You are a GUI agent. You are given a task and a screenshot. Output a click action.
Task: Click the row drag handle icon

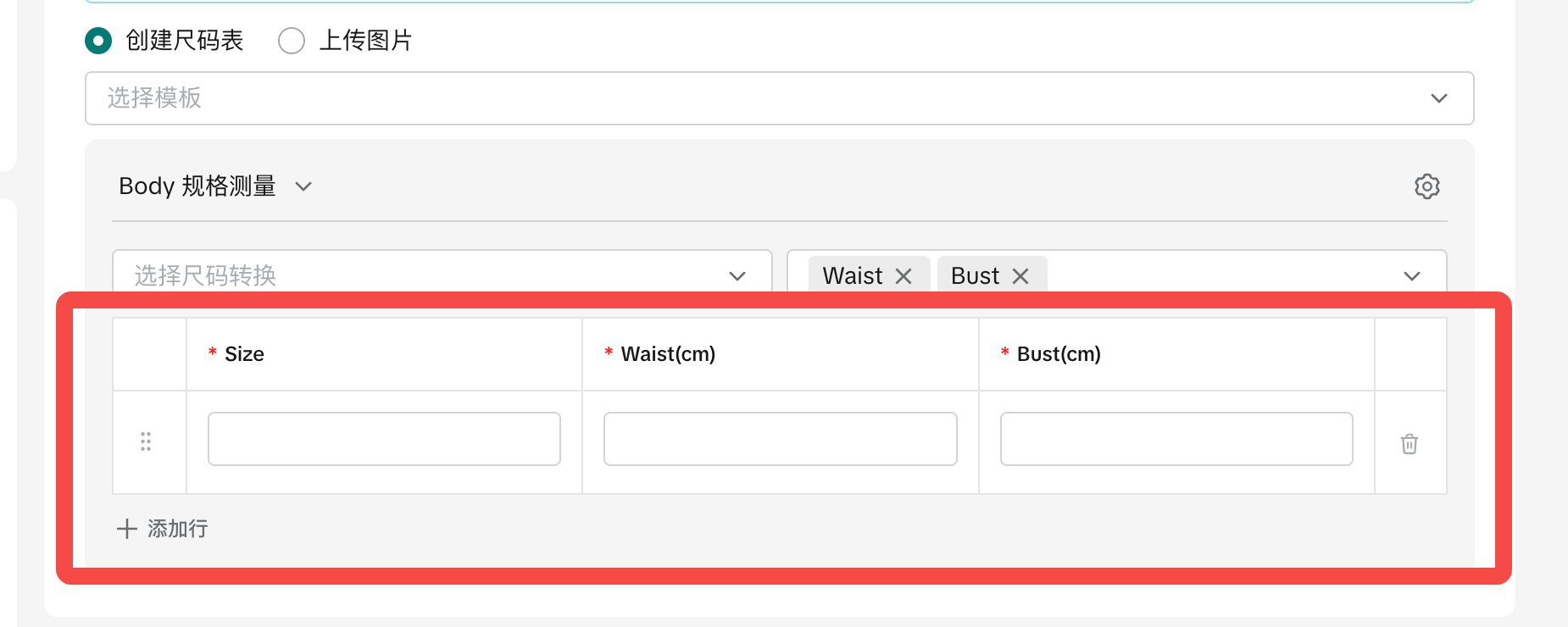(x=146, y=441)
